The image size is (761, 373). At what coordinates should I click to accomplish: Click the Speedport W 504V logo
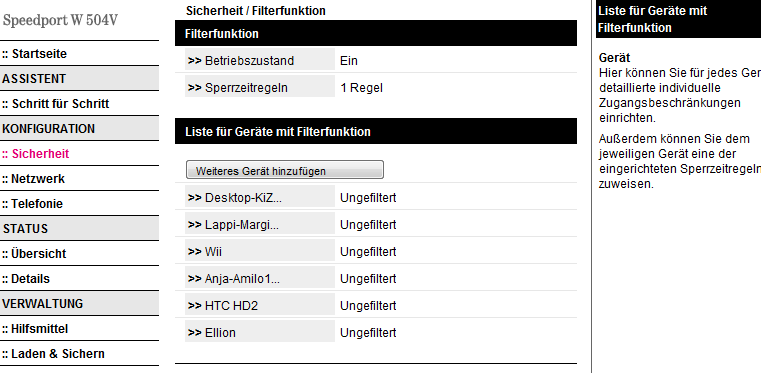[x=60, y=21]
